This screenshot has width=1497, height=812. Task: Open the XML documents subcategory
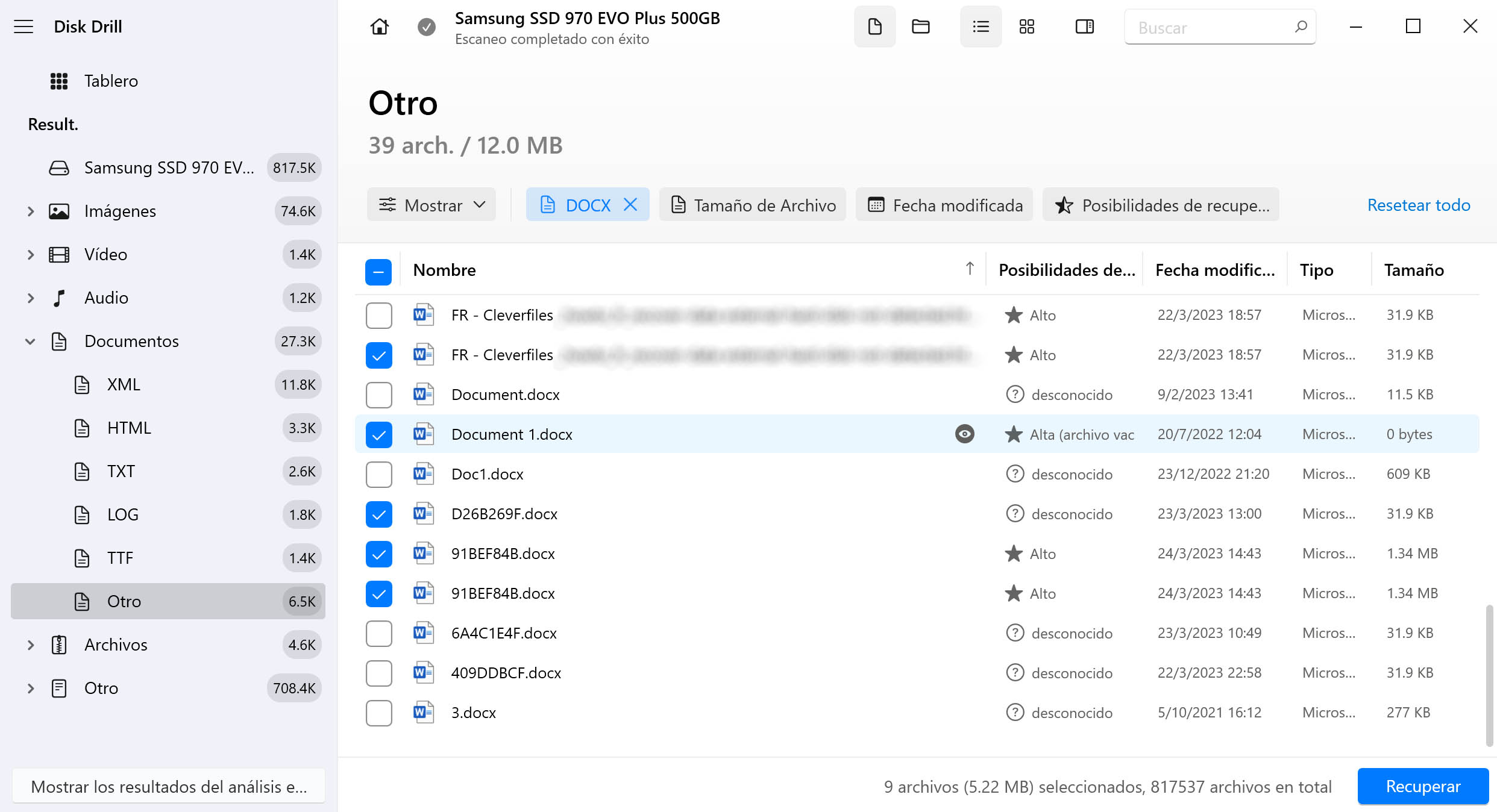pos(124,384)
